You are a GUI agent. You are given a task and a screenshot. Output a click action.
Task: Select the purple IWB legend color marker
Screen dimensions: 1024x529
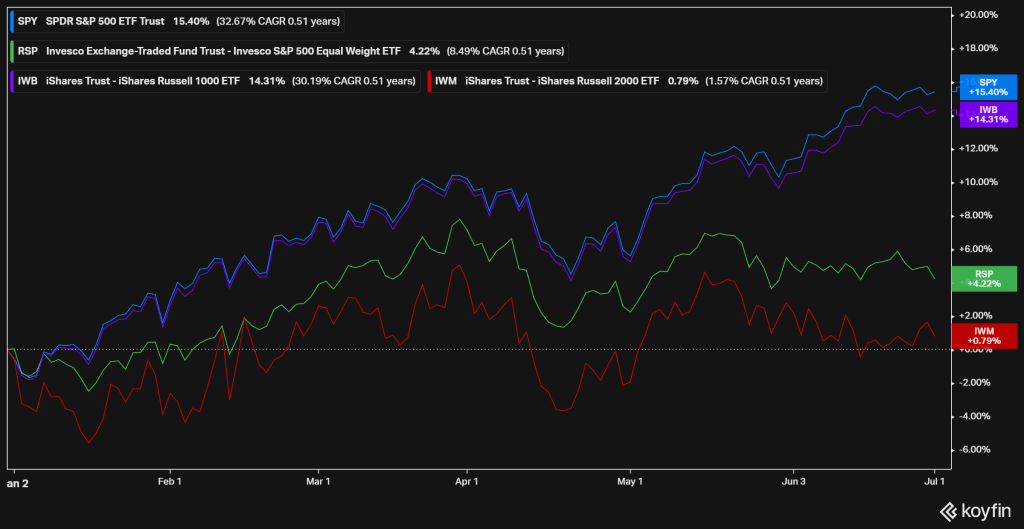[x=10, y=81]
